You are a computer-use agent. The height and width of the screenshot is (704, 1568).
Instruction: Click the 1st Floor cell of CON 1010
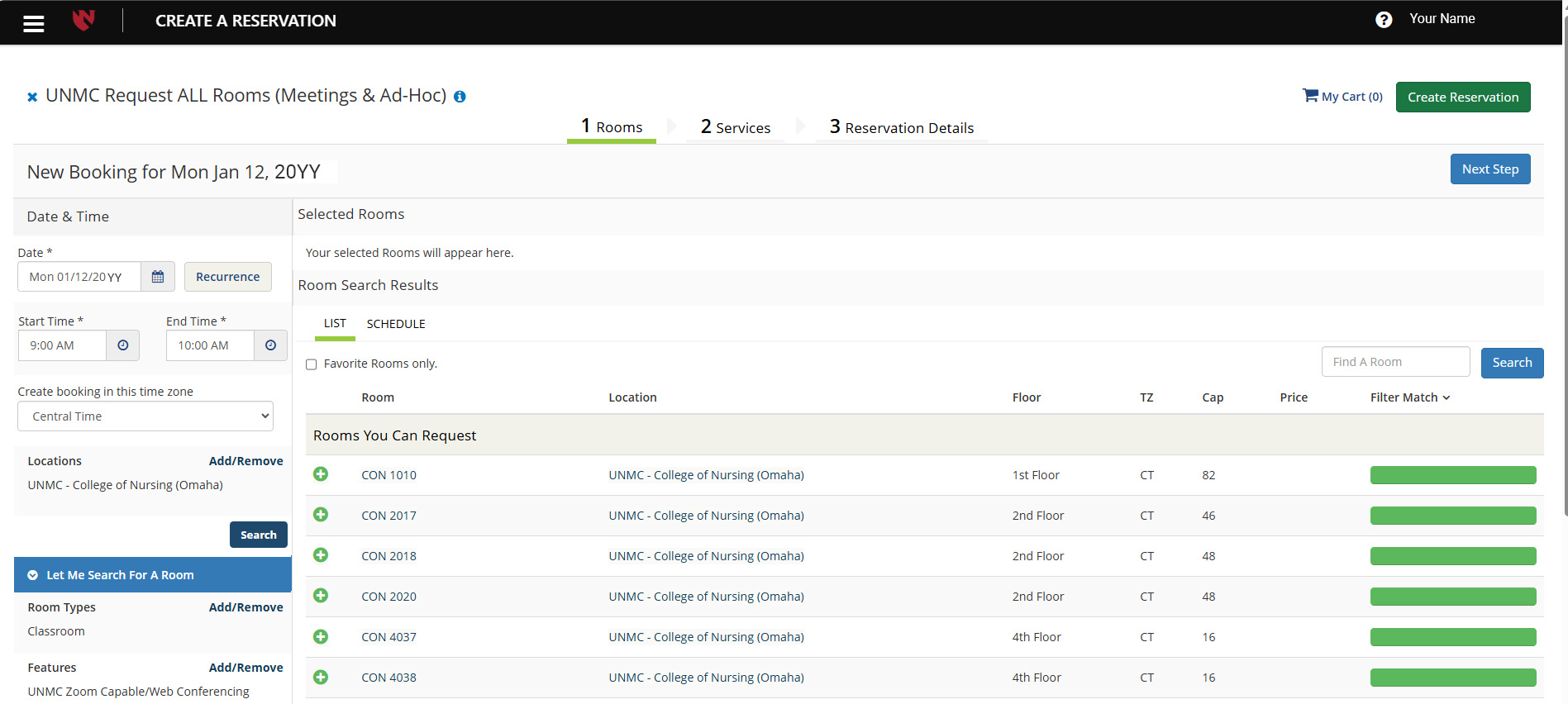[1036, 475]
